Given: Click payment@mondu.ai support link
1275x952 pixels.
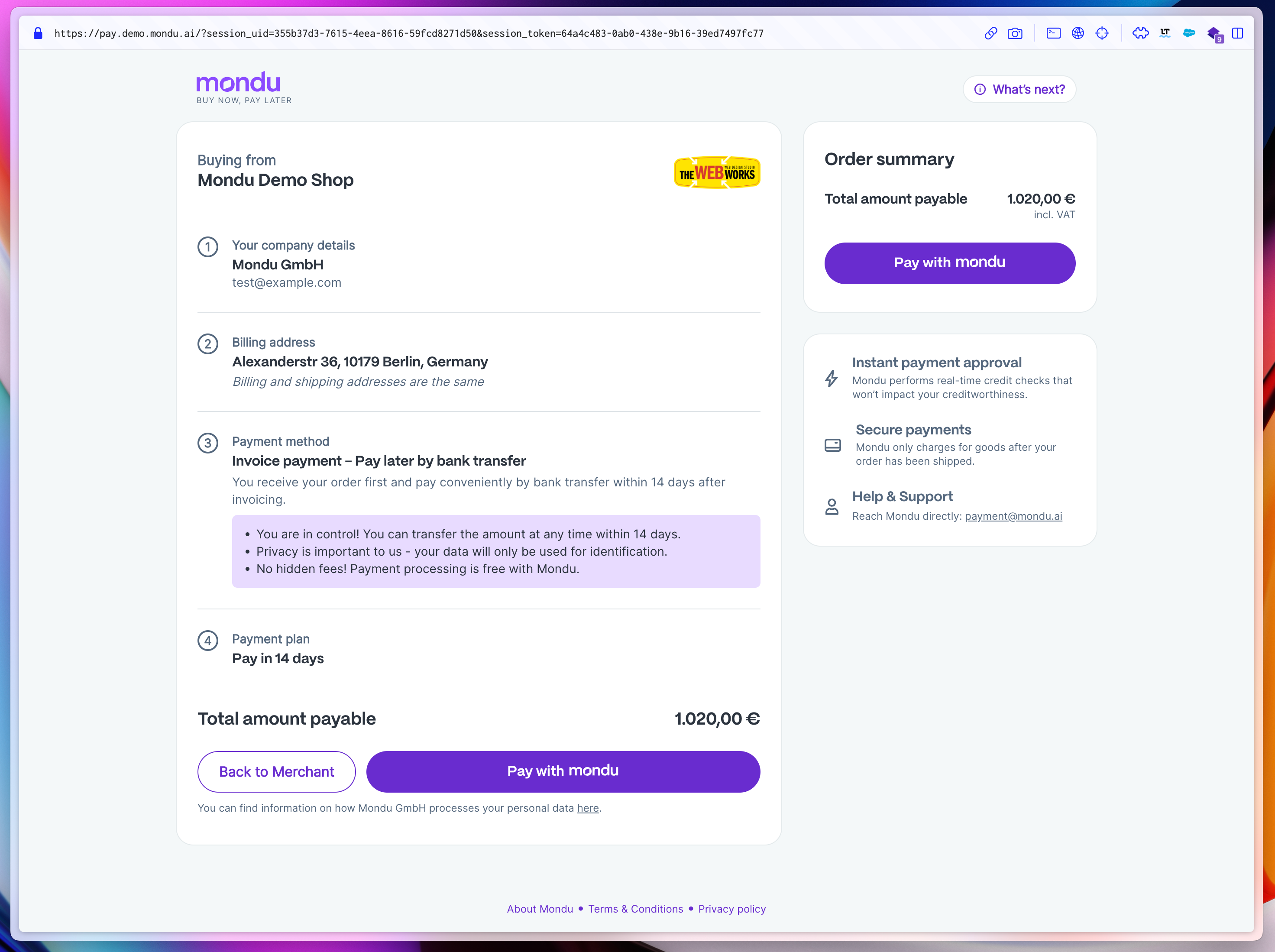Looking at the screenshot, I should [x=1013, y=516].
